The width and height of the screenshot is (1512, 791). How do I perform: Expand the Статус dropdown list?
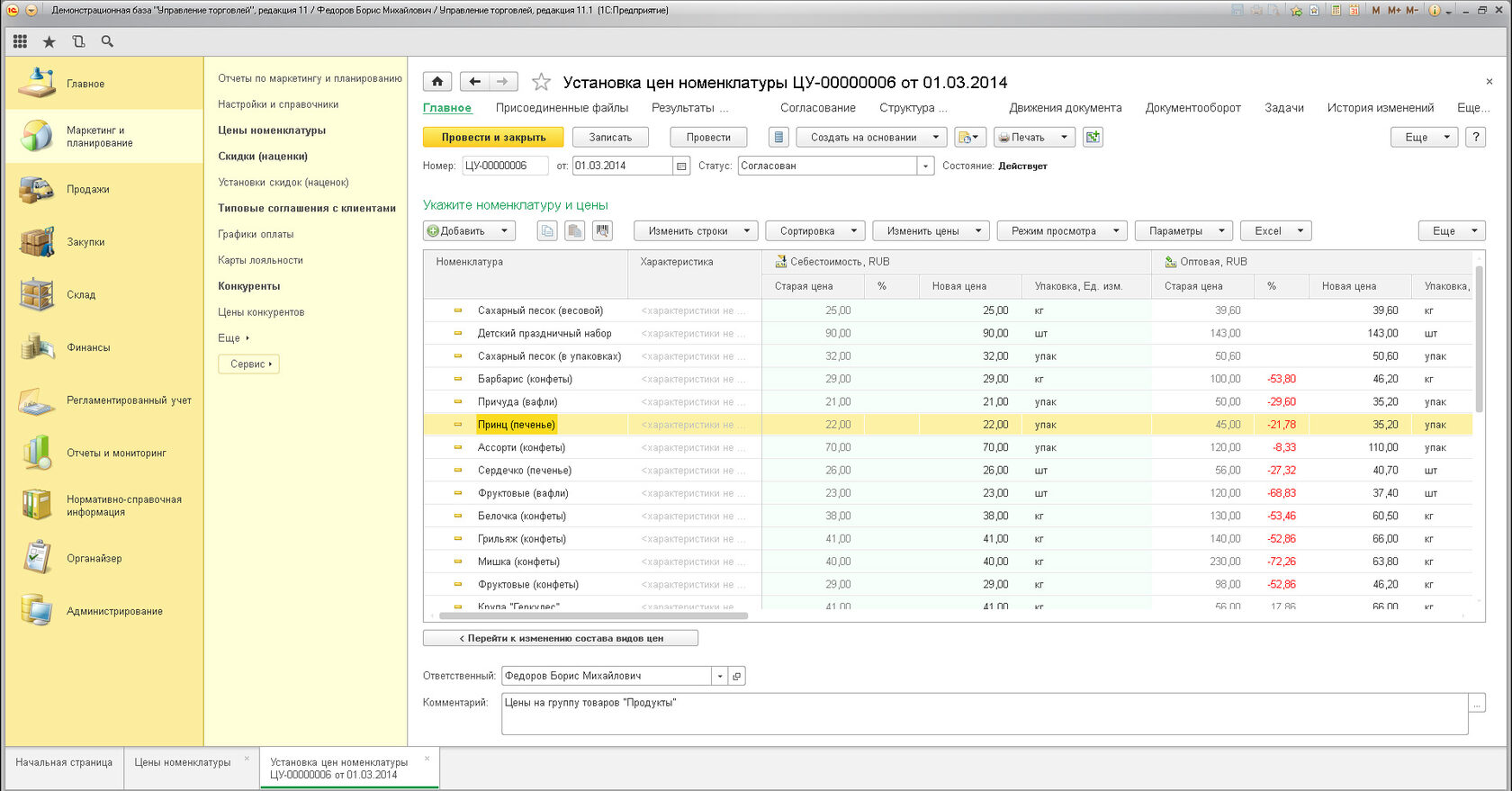(x=925, y=166)
